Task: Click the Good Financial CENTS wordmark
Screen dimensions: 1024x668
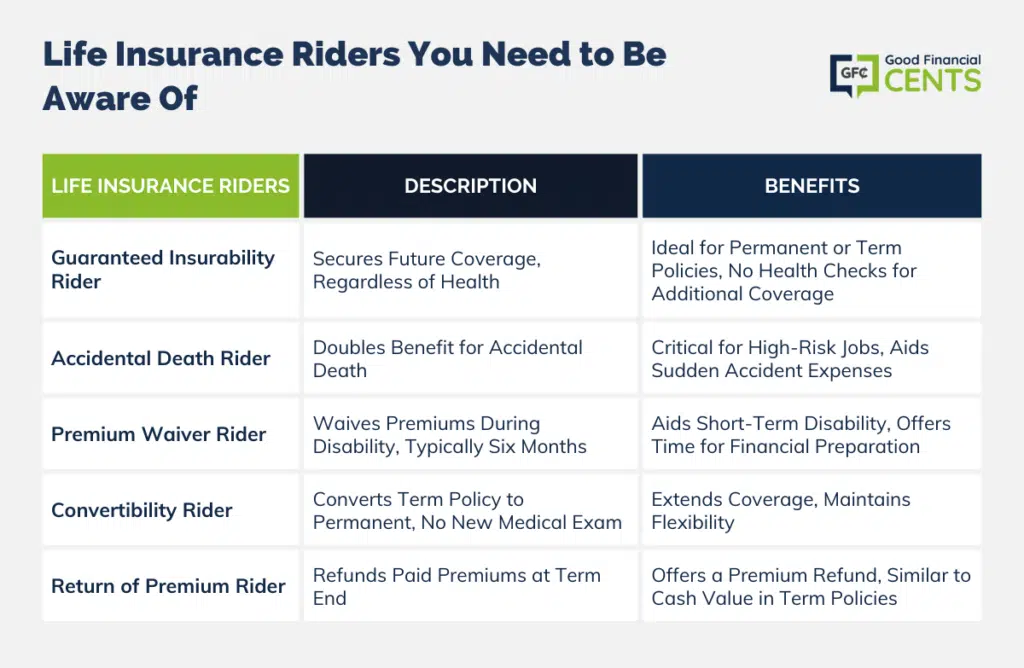Action: pos(933,73)
